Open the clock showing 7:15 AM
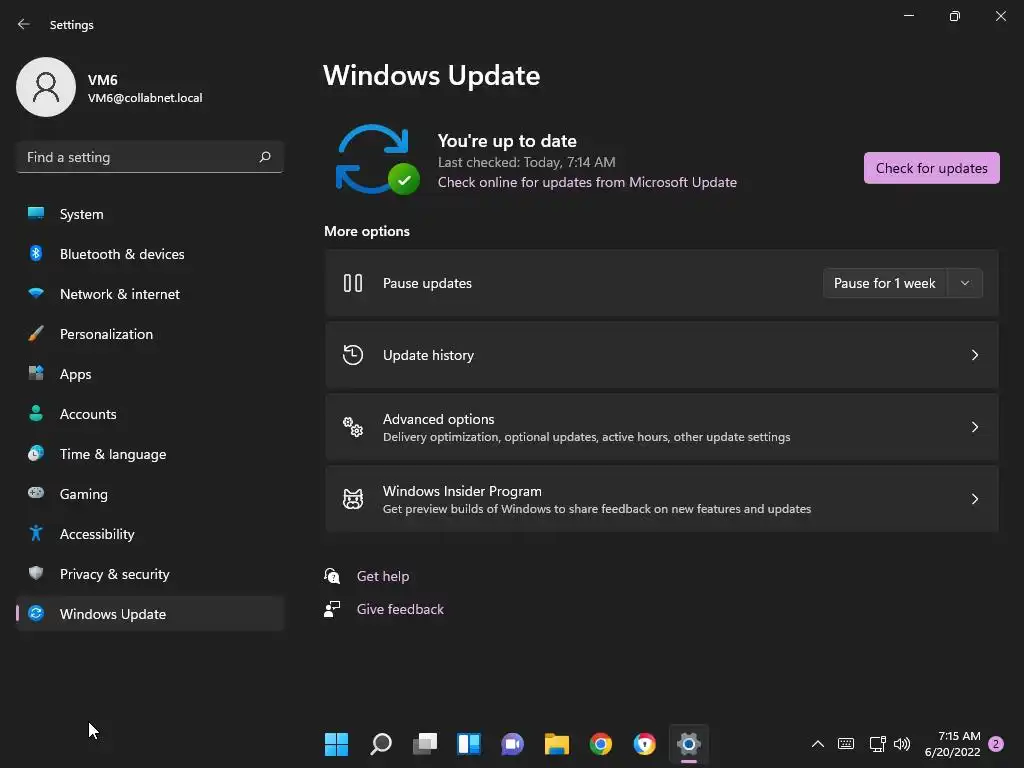 click(952, 744)
